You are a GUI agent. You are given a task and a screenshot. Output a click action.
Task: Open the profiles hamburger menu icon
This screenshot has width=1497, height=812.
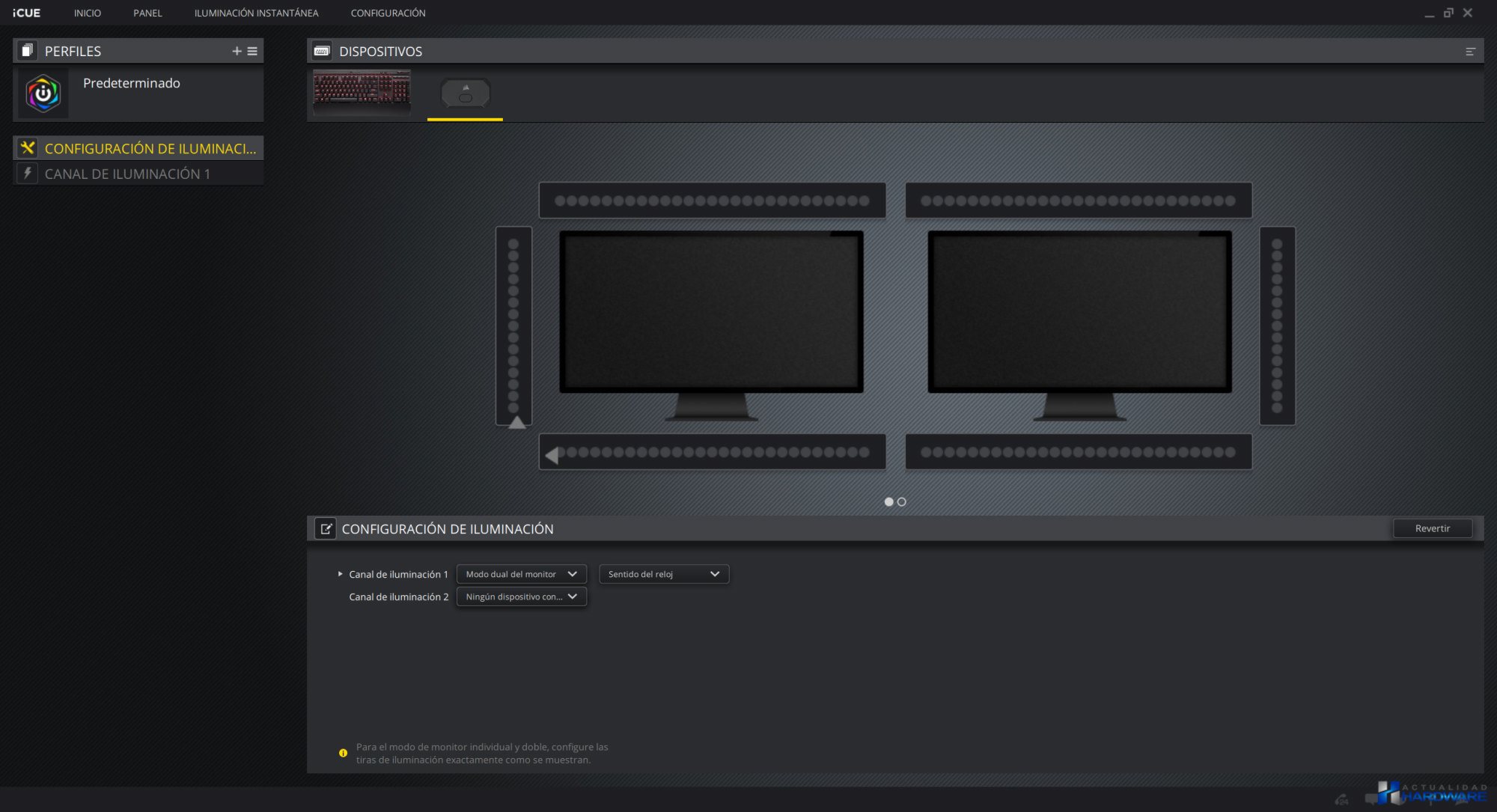point(252,51)
